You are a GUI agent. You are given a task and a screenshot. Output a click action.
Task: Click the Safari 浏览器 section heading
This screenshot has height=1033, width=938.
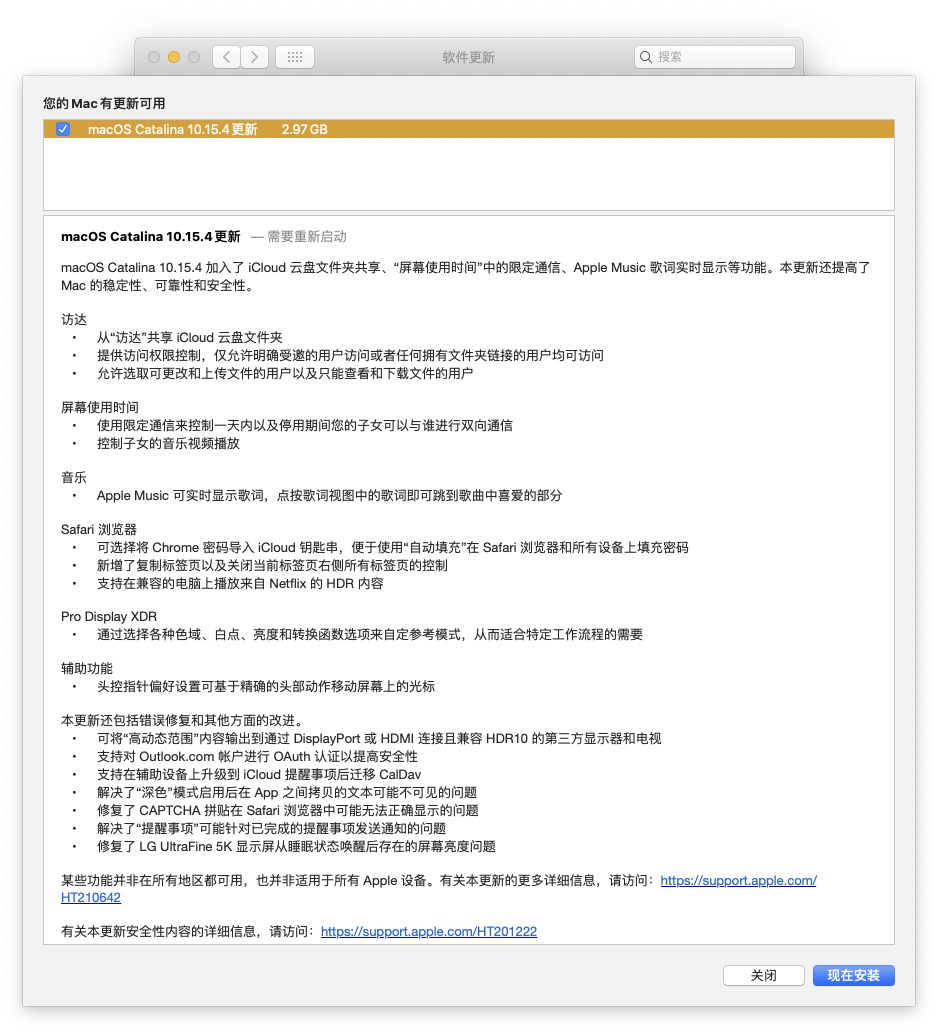coord(99,529)
